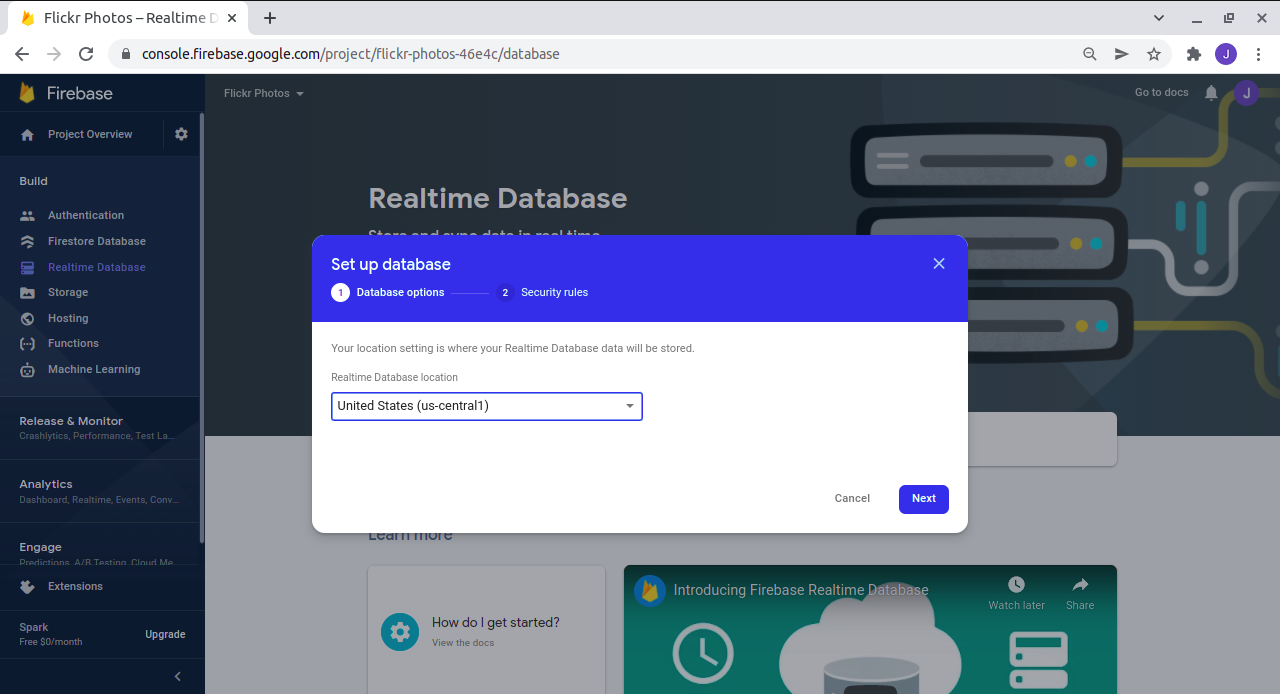Open the Firebase account avatar J

pos(1246,93)
